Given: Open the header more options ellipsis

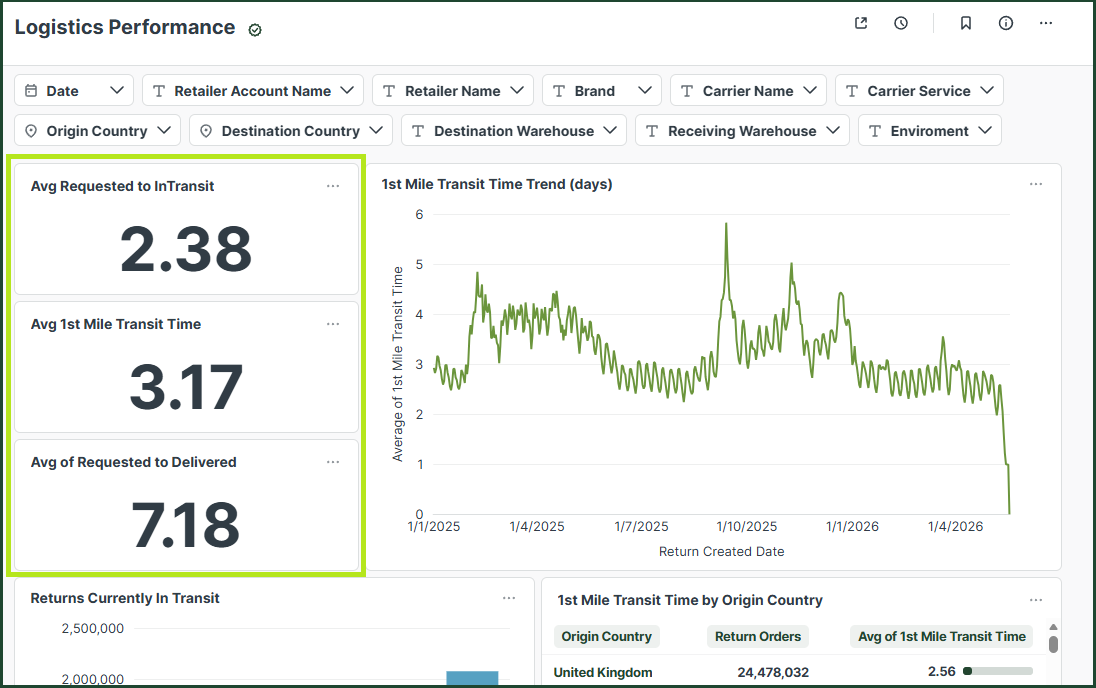Looking at the screenshot, I should point(1046,23).
